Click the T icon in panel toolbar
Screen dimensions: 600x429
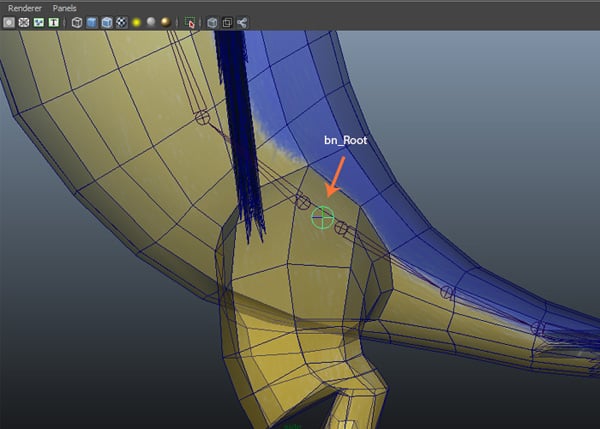(x=52, y=22)
